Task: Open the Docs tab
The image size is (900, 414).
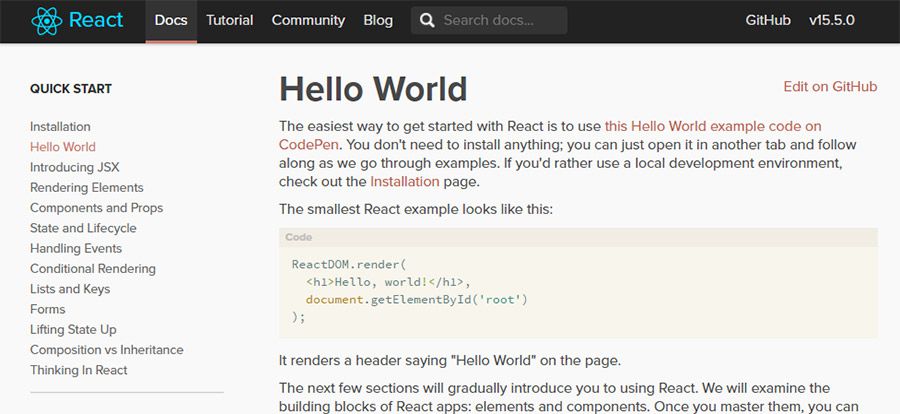Action: tap(171, 21)
